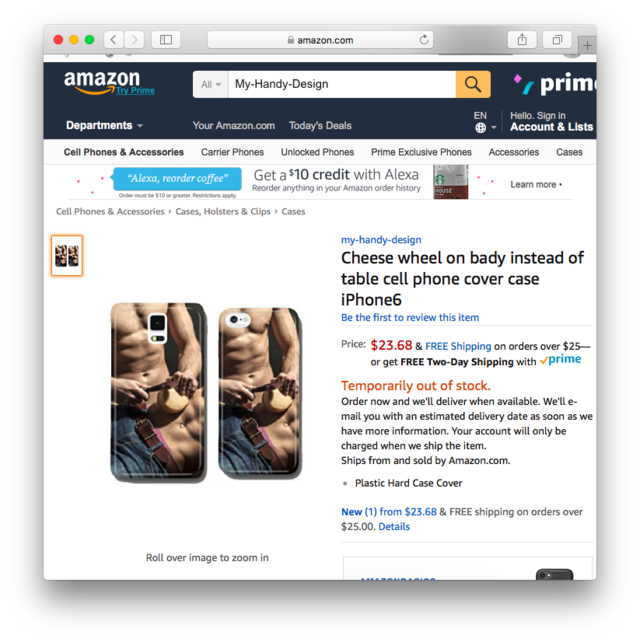Show the Safari sidebar
The height and width of the screenshot is (642, 640).
[x=166, y=40]
